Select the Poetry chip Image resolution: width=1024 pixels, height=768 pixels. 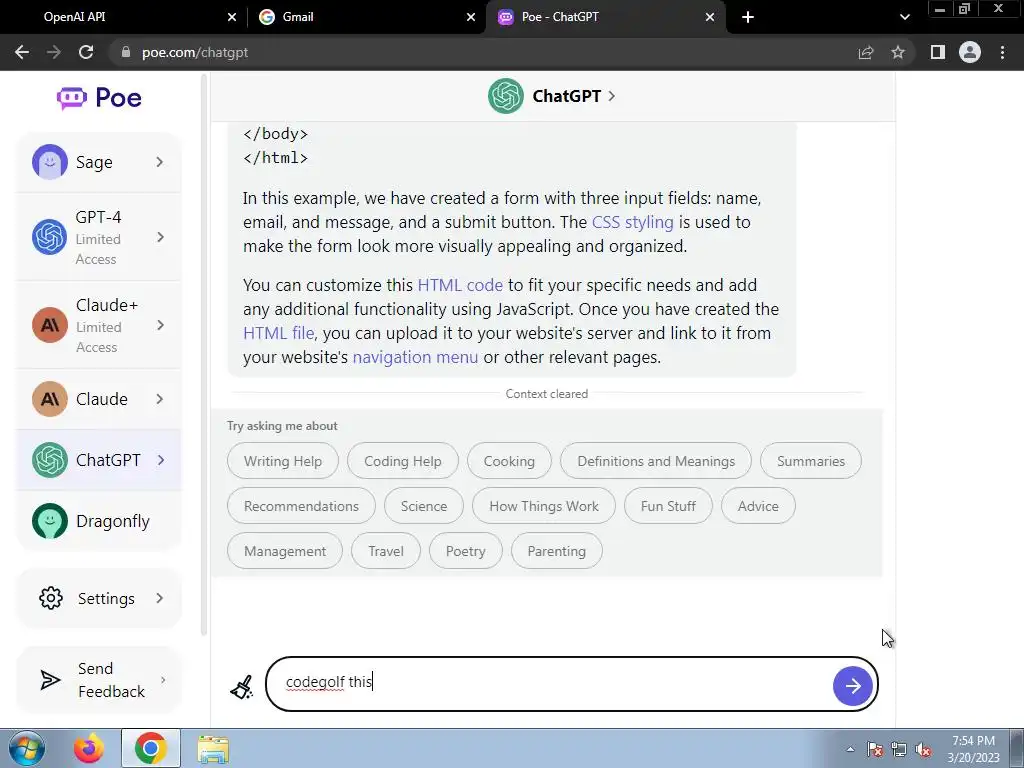pyautogui.click(x=466, y=551)
